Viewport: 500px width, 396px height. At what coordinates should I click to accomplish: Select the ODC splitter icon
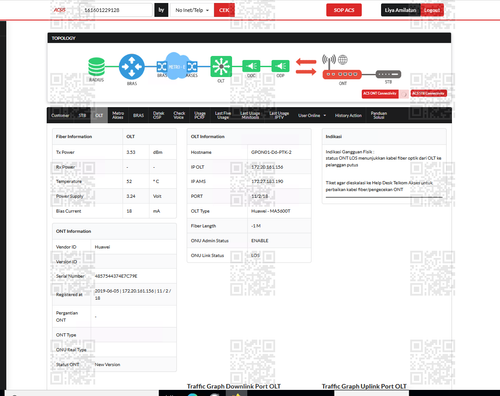(251, 66)
